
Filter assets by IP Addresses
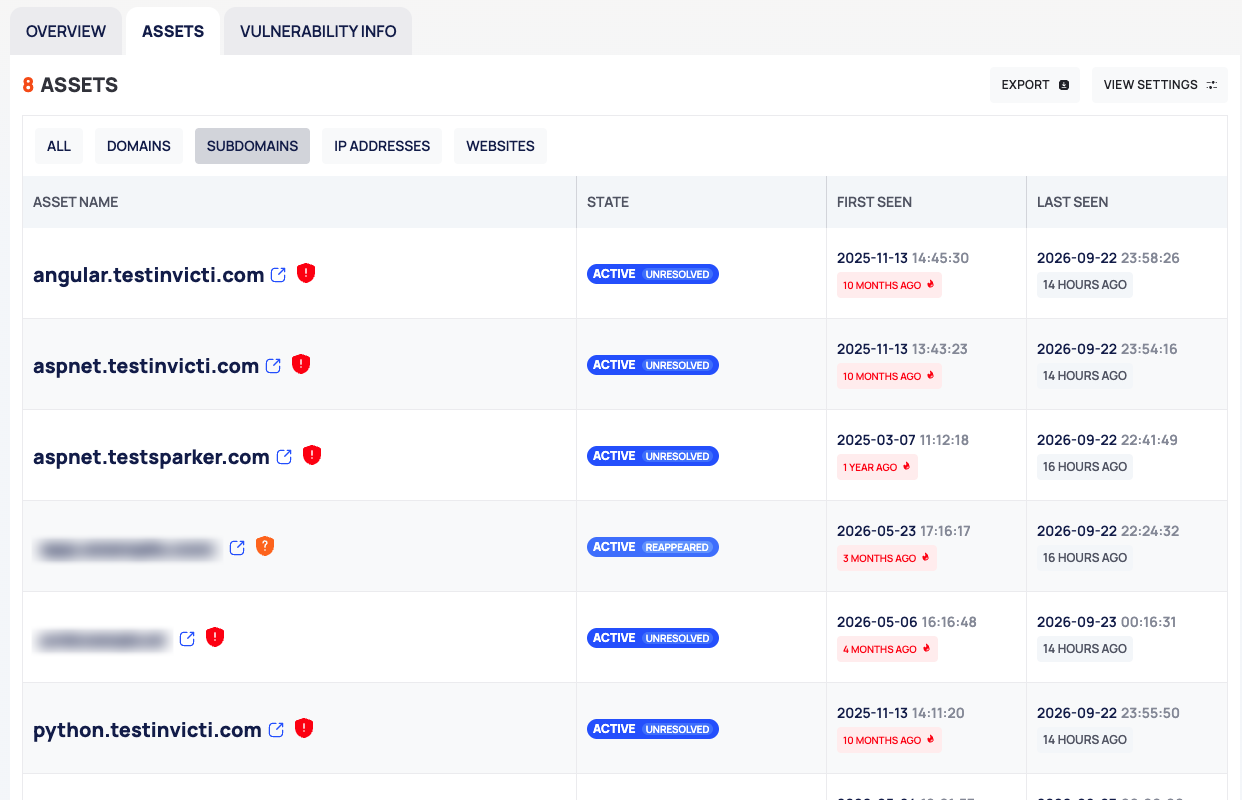(382, 146)
